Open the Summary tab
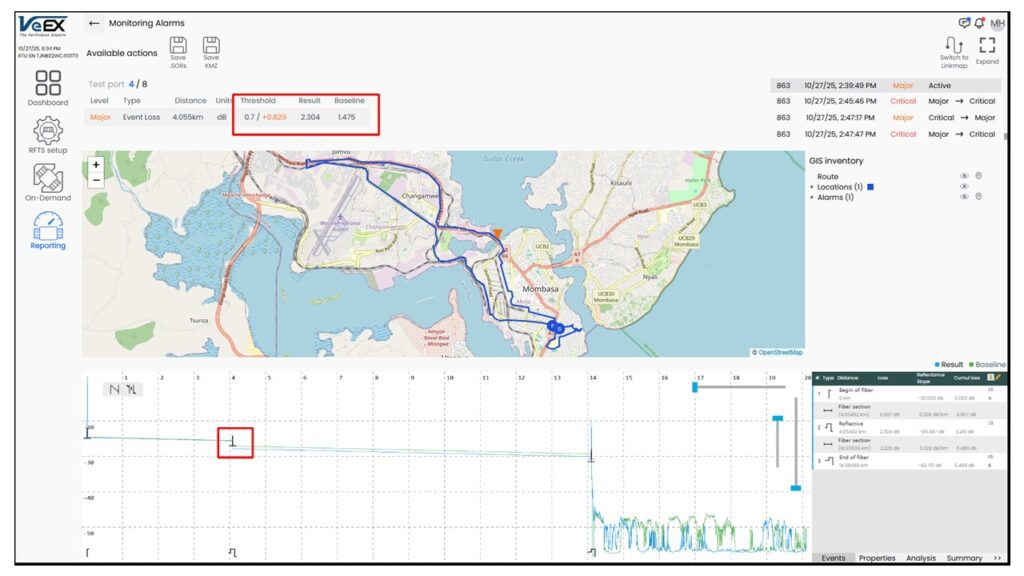 tap(964, 558)
